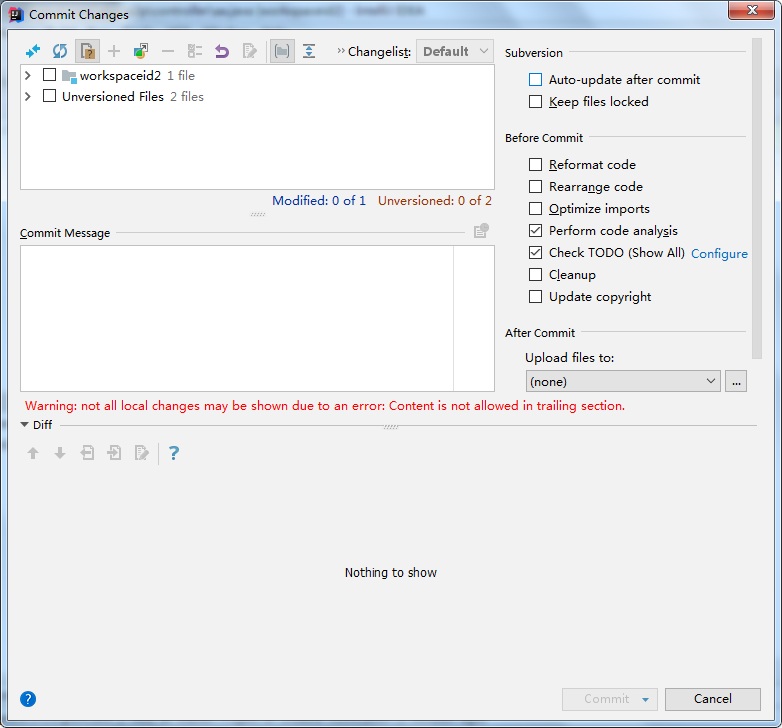Click the 'workspaceid2' row label
Image resolution: width=782 pixels, height=728 pixels.
[120, 75]
